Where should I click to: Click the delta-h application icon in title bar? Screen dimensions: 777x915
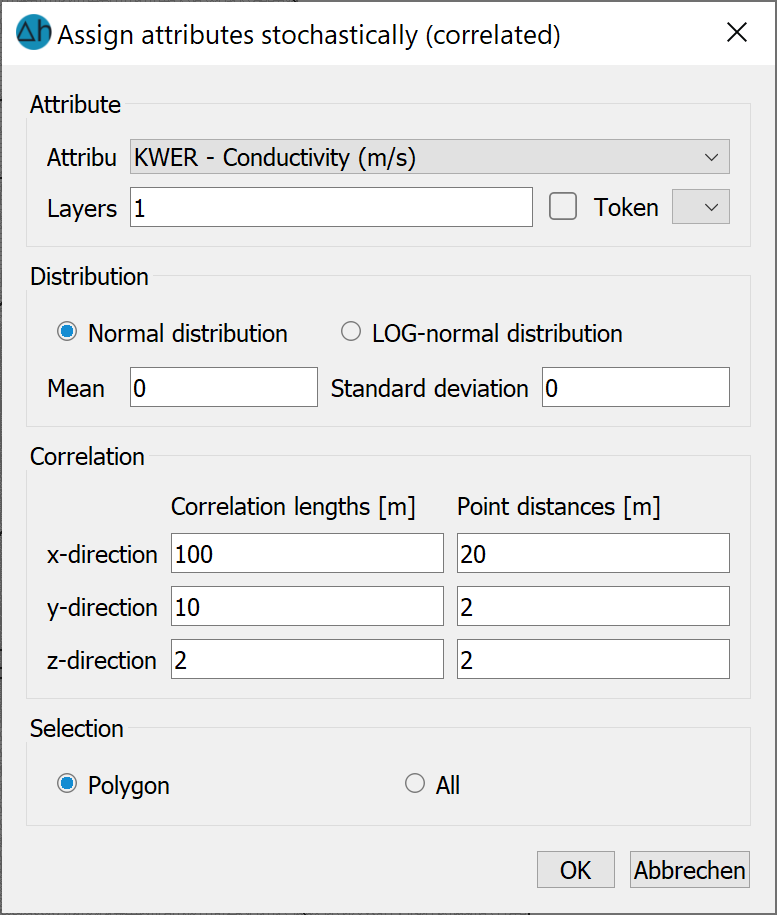34,33
